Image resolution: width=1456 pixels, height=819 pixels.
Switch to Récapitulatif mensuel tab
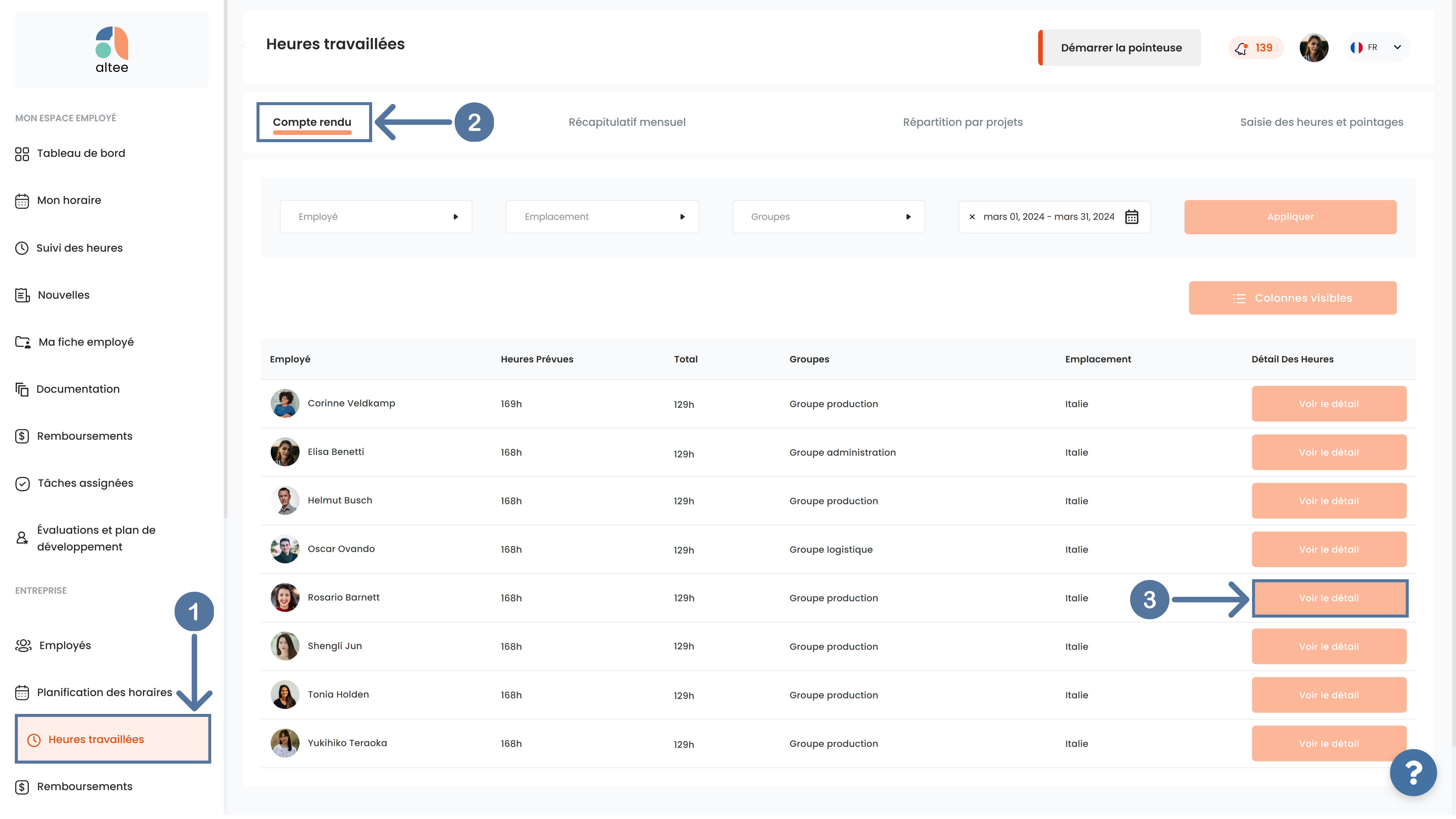pyautogui.click(x=627, y=122)
